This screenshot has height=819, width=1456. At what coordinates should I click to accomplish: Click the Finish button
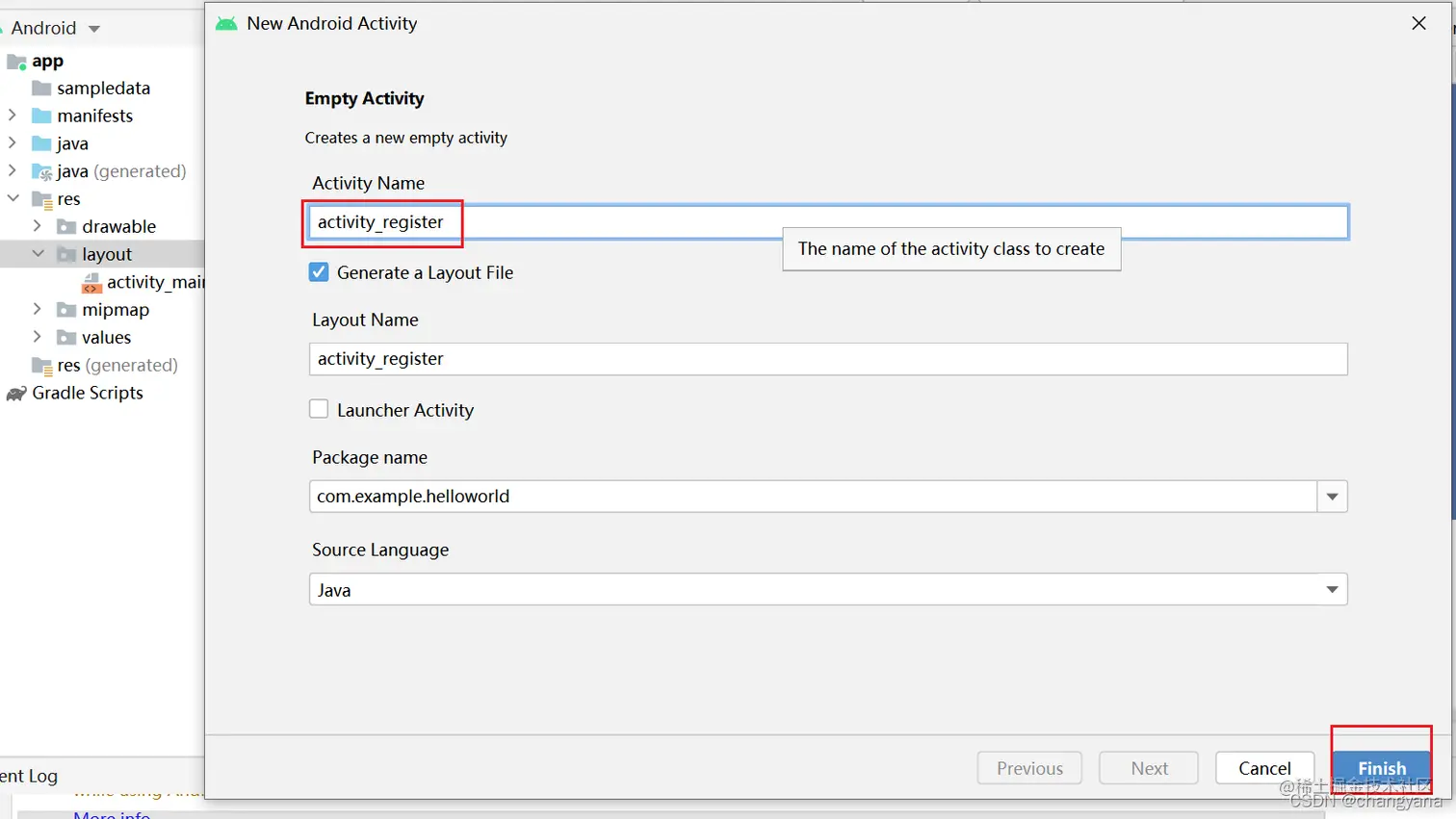pos(1382,768)
